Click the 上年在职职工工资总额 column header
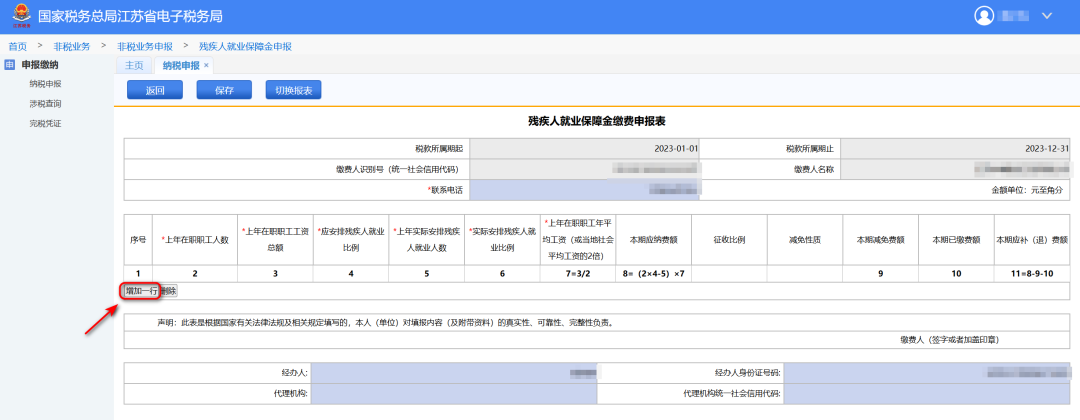 [275, 240]
